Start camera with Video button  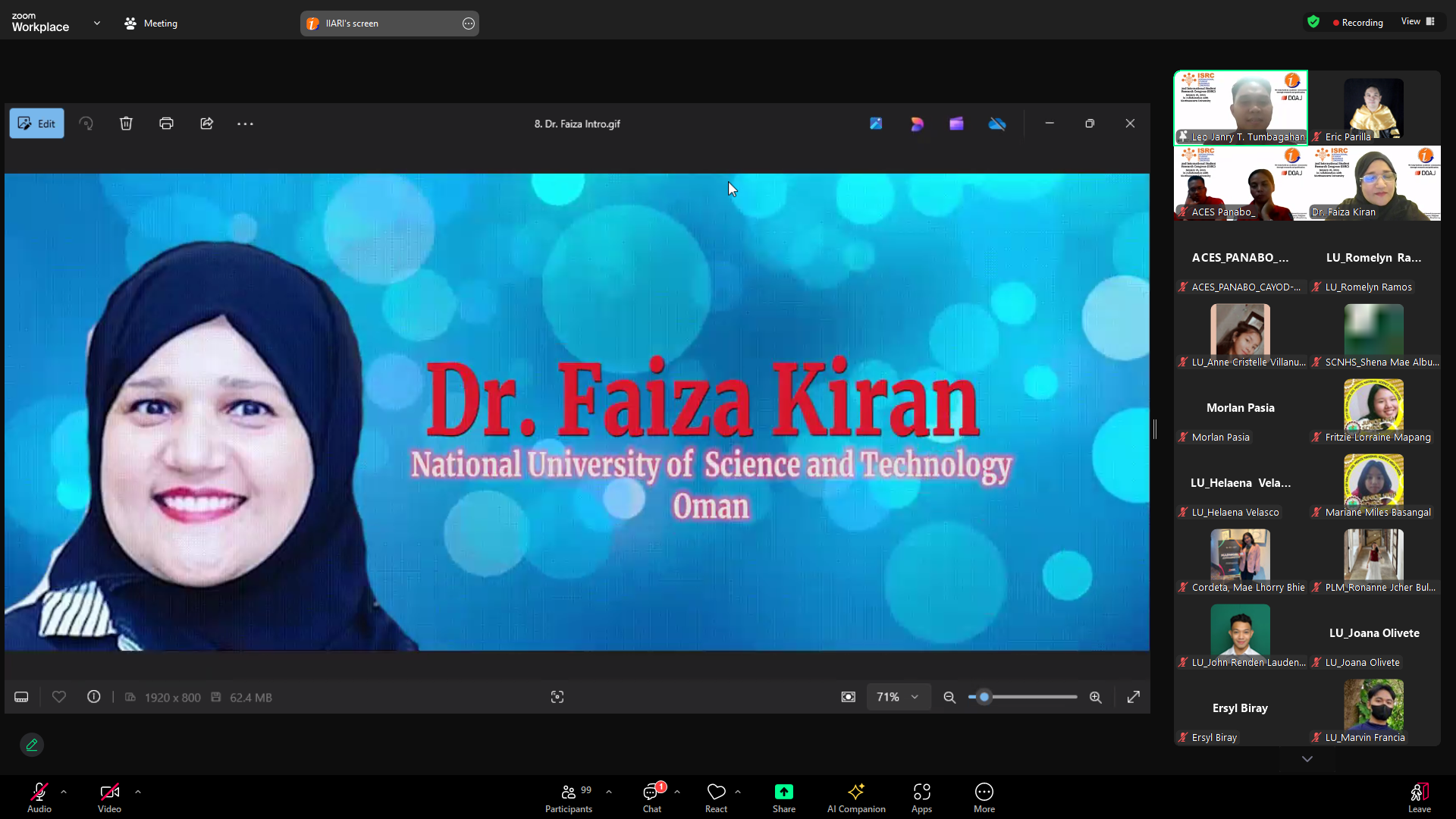109,798
